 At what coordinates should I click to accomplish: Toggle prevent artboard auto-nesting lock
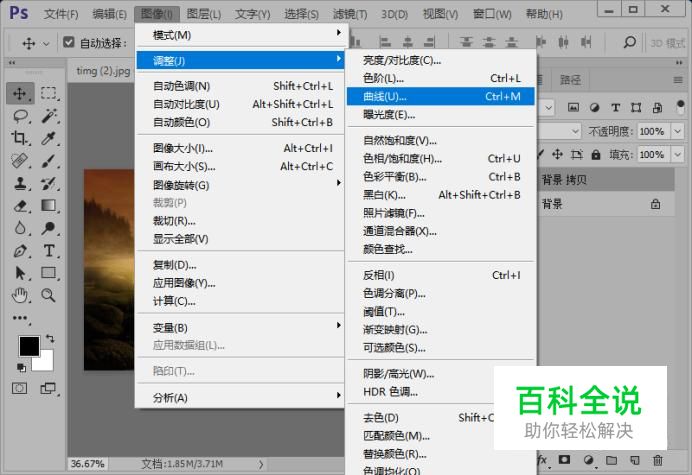tap(576, 155)
